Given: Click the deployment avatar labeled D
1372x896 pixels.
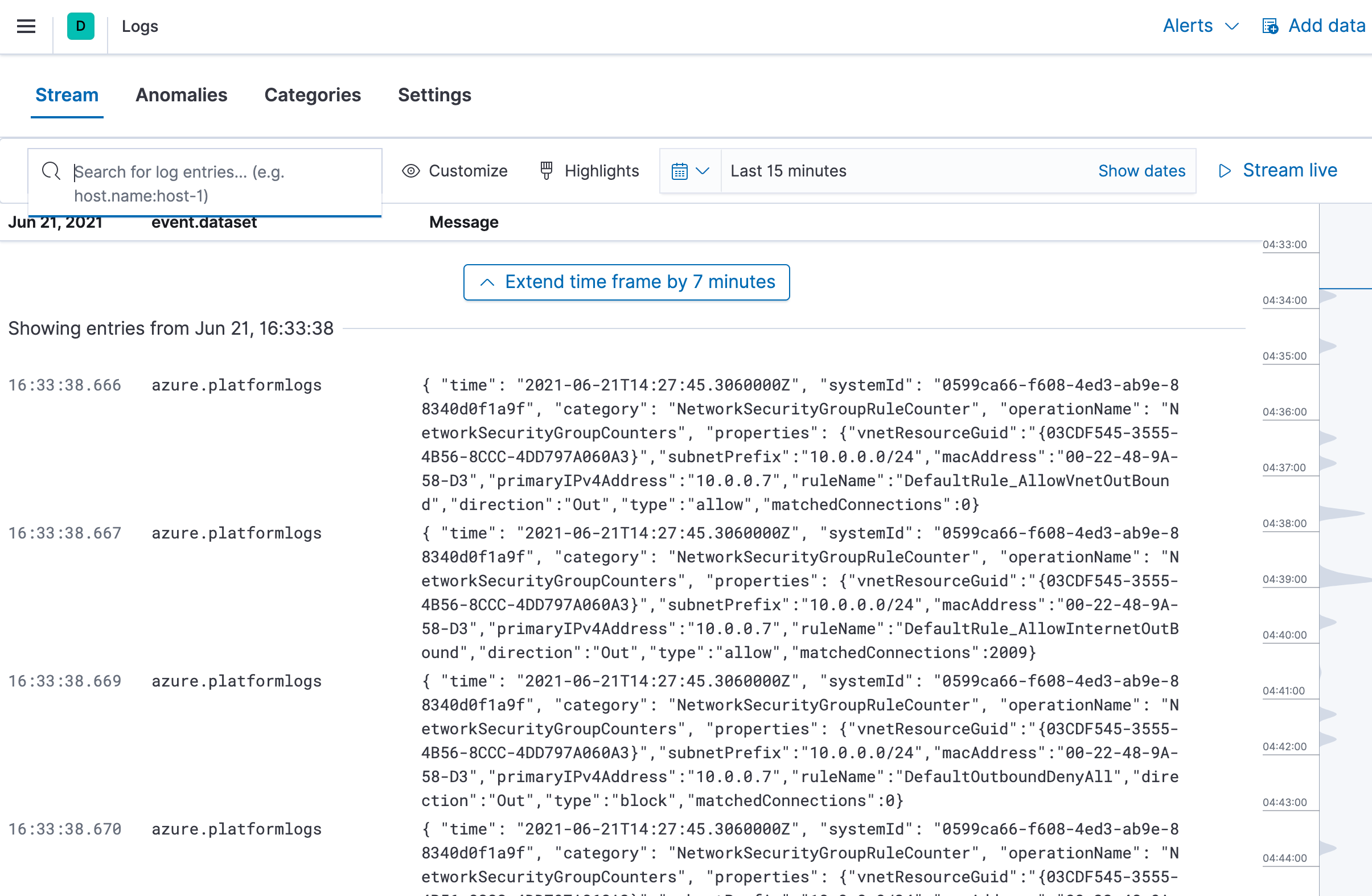Looking at the screenshot, I should pos(80,26).
